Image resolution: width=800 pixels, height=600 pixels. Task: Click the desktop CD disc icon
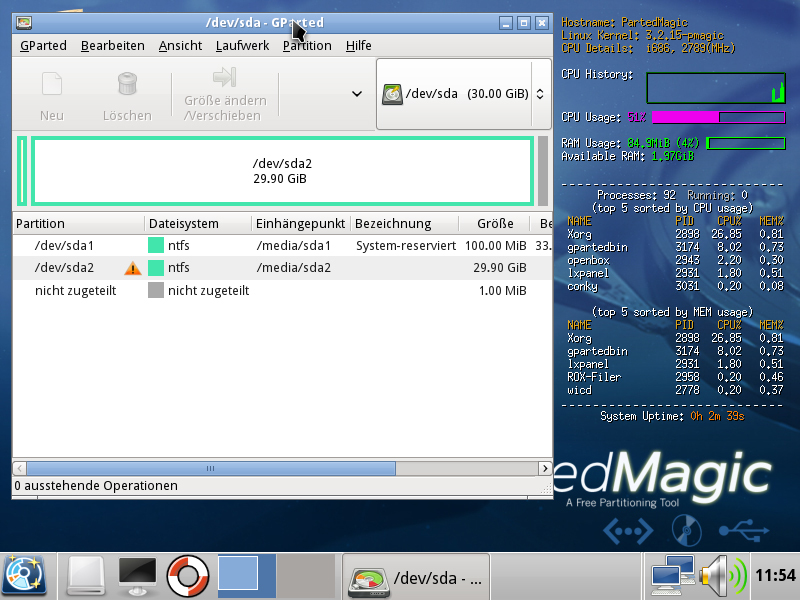tap(686, 531)
